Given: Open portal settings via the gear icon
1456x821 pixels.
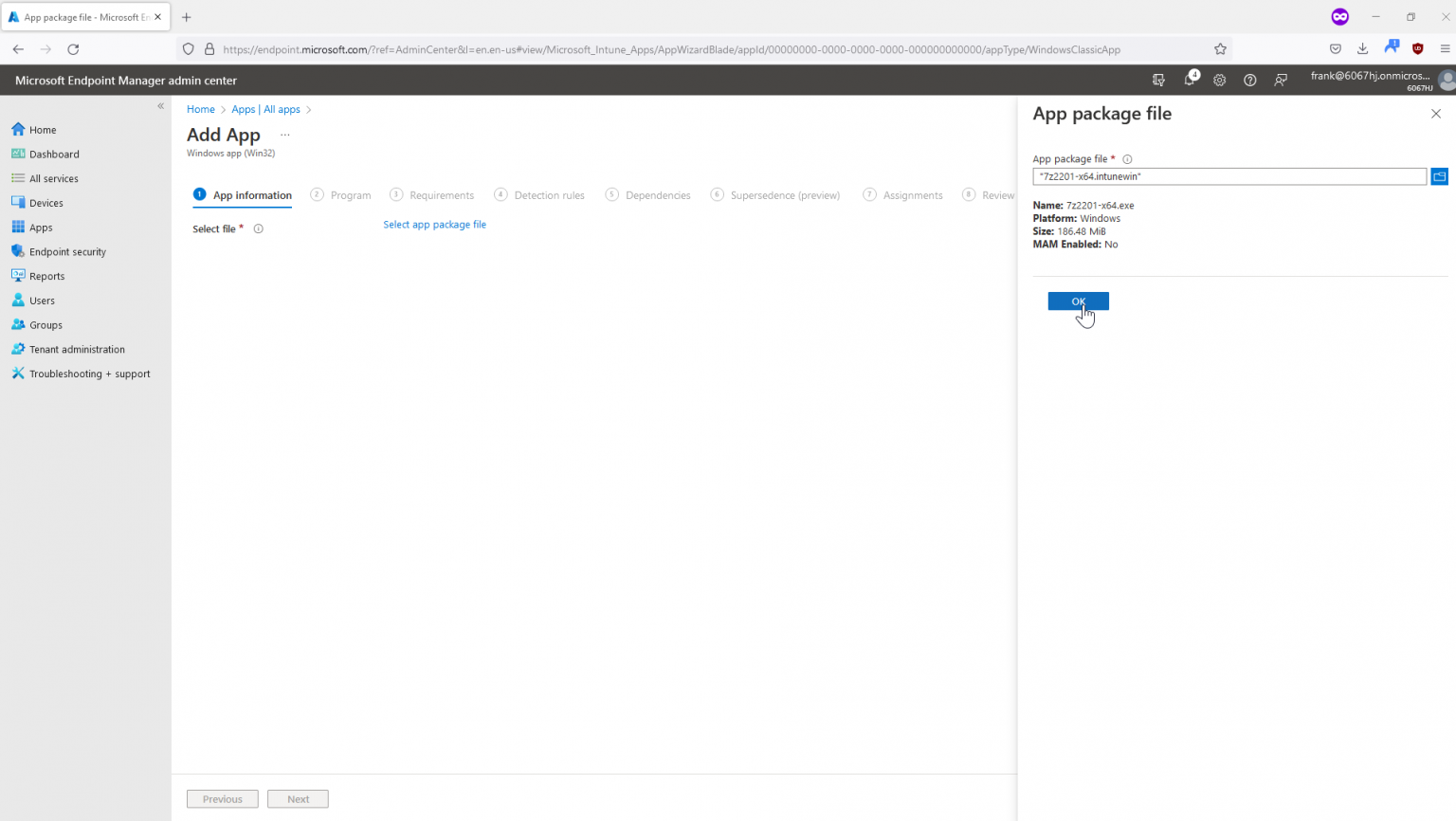Looking at the screenshot, I should [x=1219, y=81].
